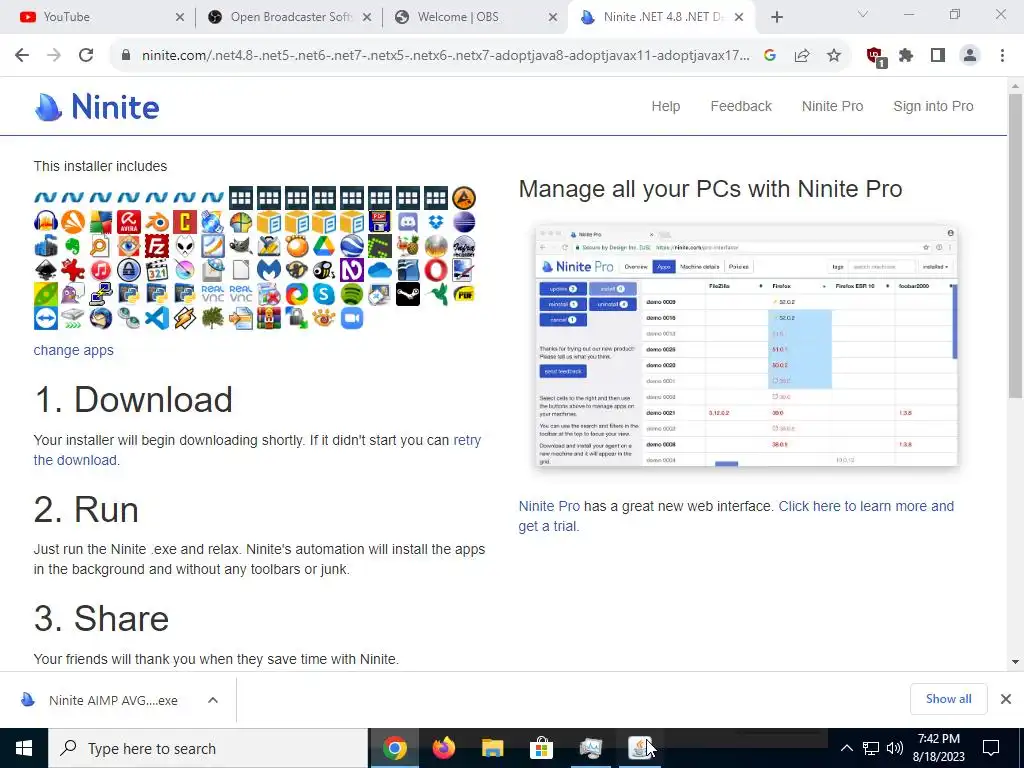Click the Dropbox icon

tap(436, 222)
